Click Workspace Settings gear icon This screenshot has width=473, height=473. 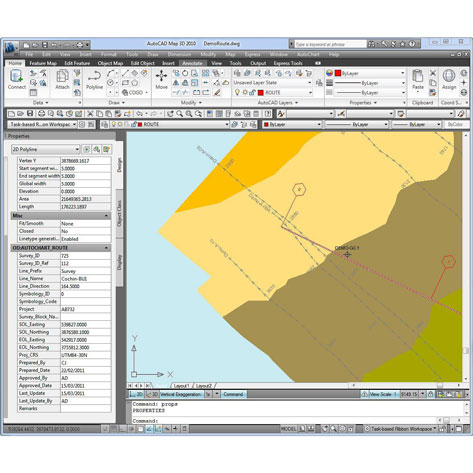(x=82, y=125)
